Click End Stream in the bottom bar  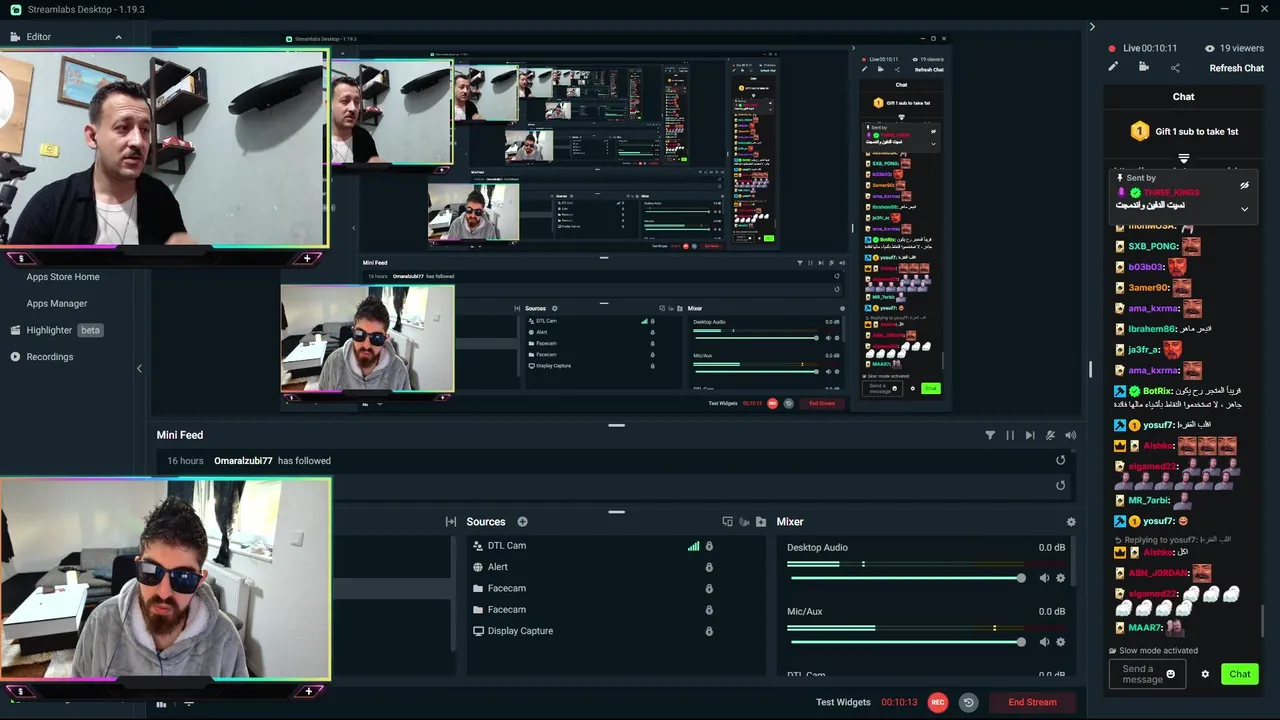click(x=1032, y=702)
